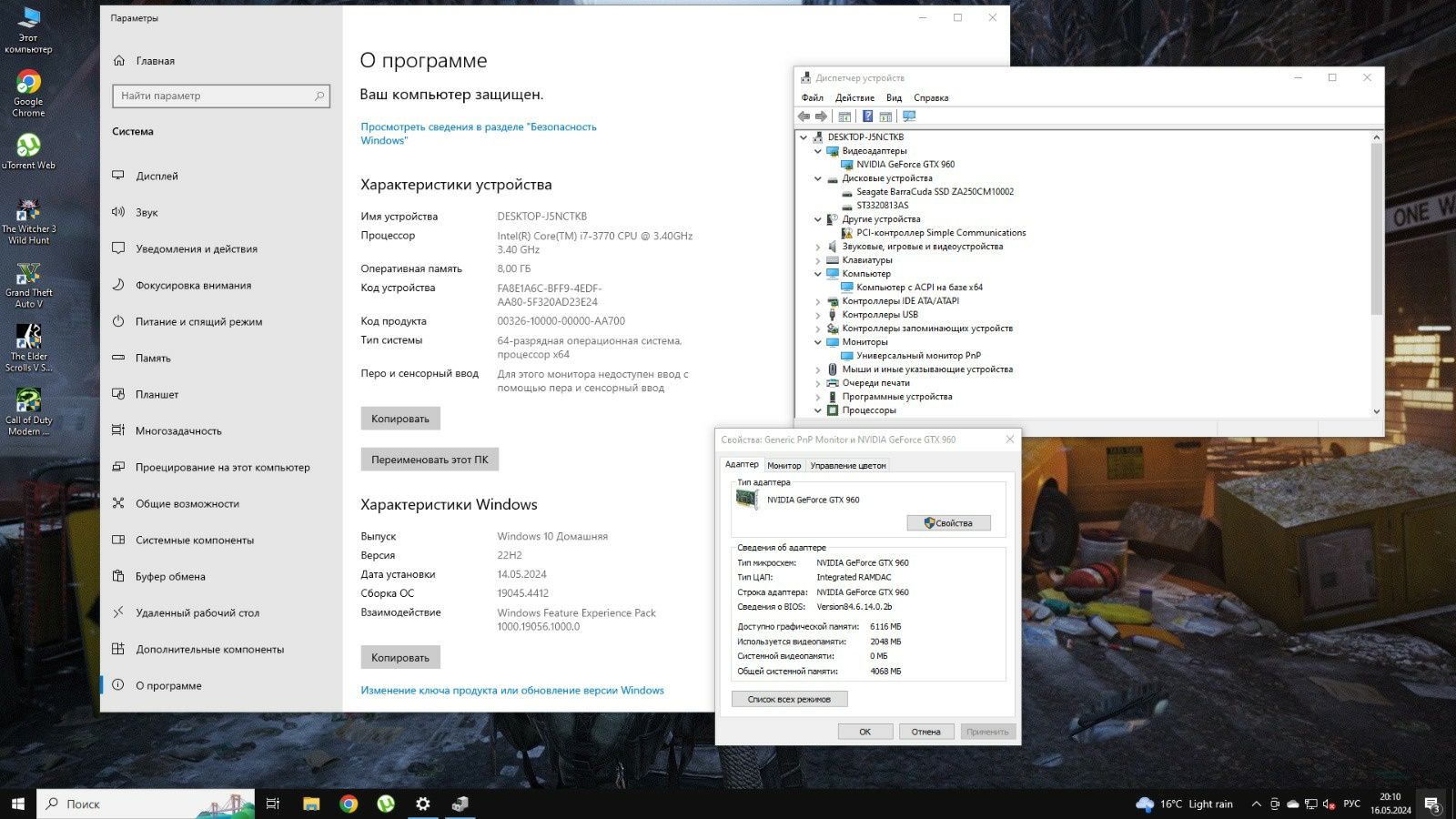The image size is (1456, 819).
Task: Open File Explorer from the taskbar
Action: point(311,804)
